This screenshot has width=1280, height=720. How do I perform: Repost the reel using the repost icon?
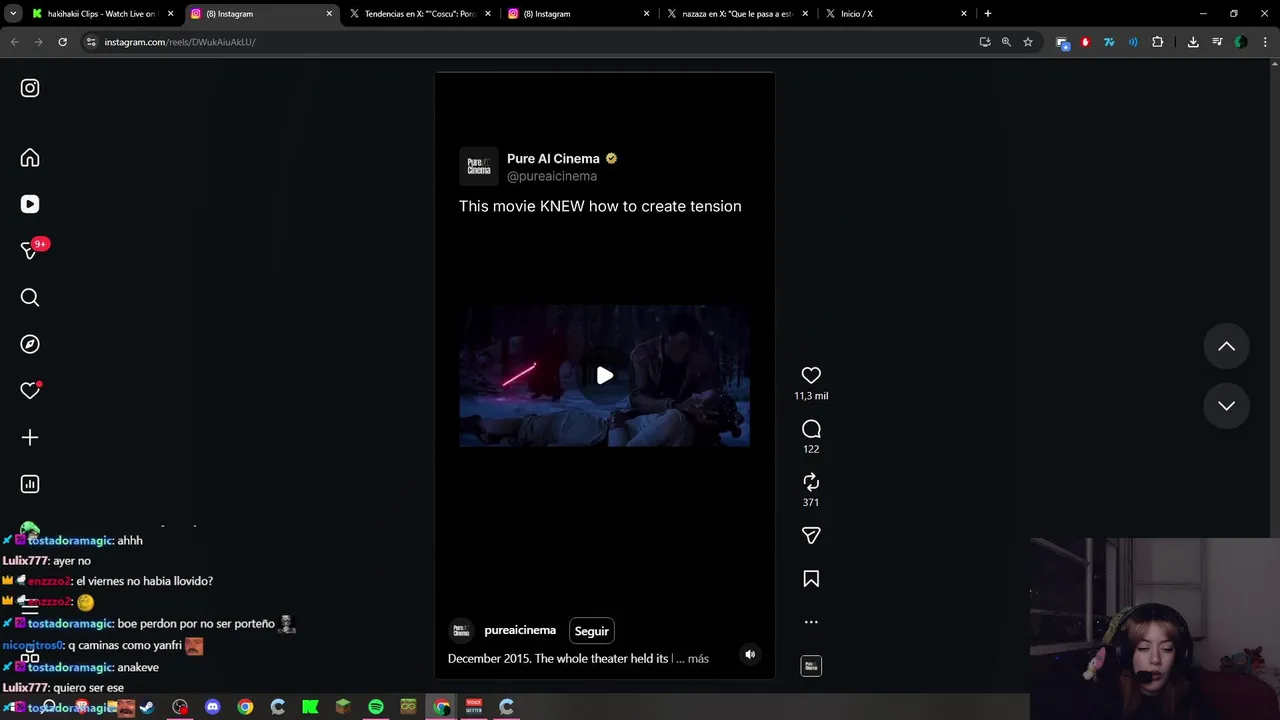(x=811, y=482)
